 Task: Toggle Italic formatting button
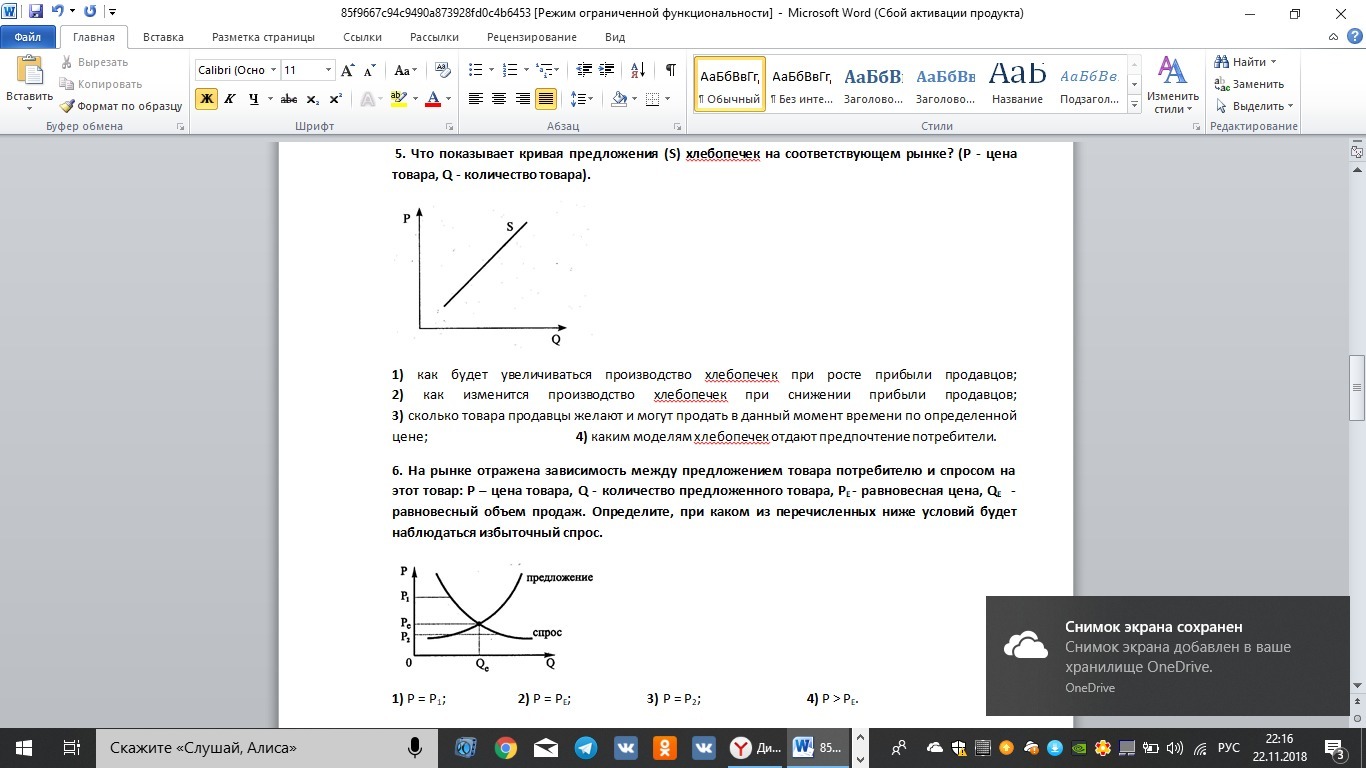click(230, 99)
